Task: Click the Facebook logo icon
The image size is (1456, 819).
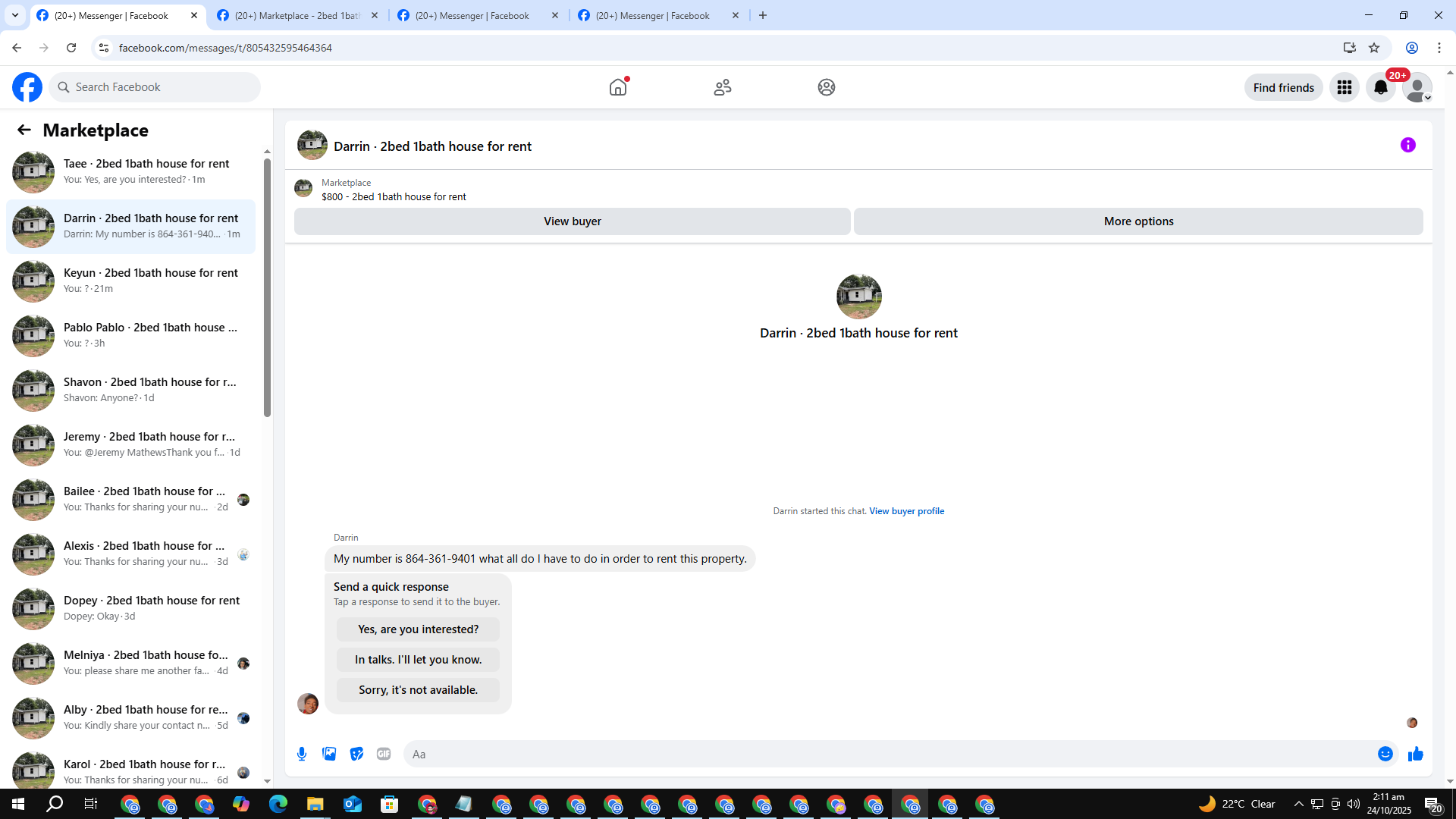Action: pos(27,87)
